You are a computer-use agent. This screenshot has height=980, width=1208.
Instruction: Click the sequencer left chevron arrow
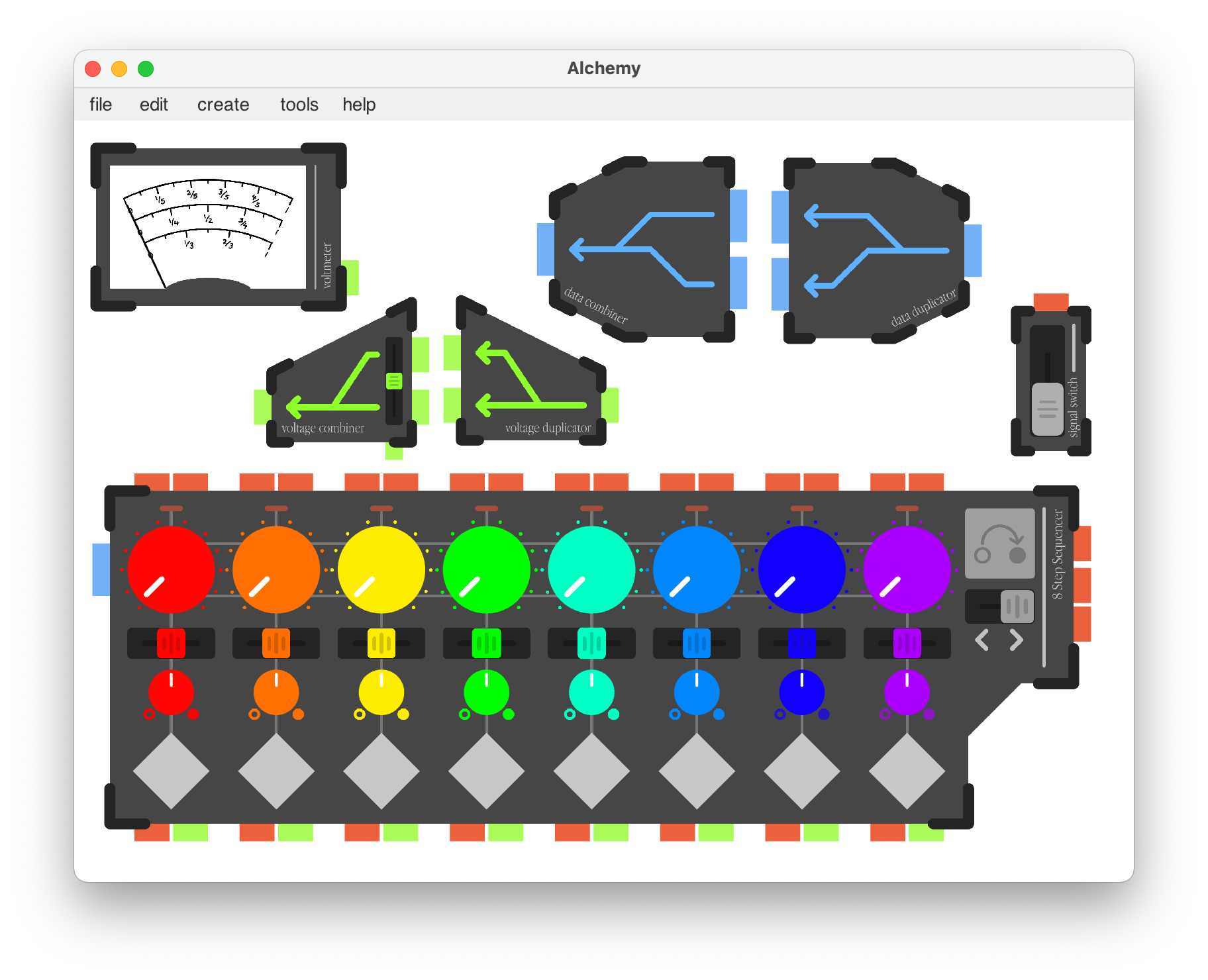(x=982, y=640)
